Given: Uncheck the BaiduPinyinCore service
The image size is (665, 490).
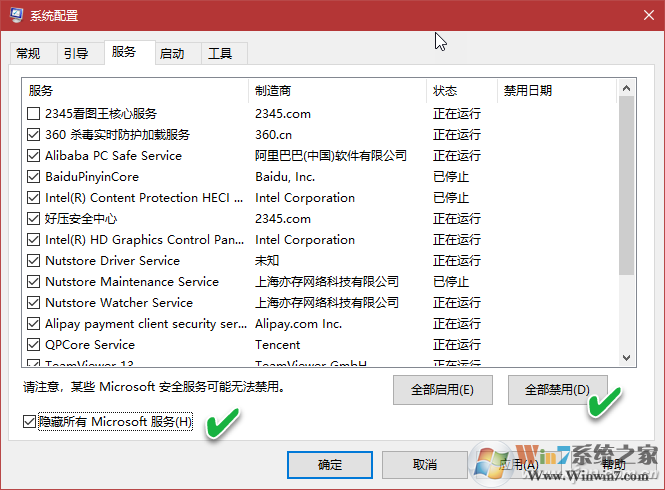Looking at the screenshot, I should point(34,176).
